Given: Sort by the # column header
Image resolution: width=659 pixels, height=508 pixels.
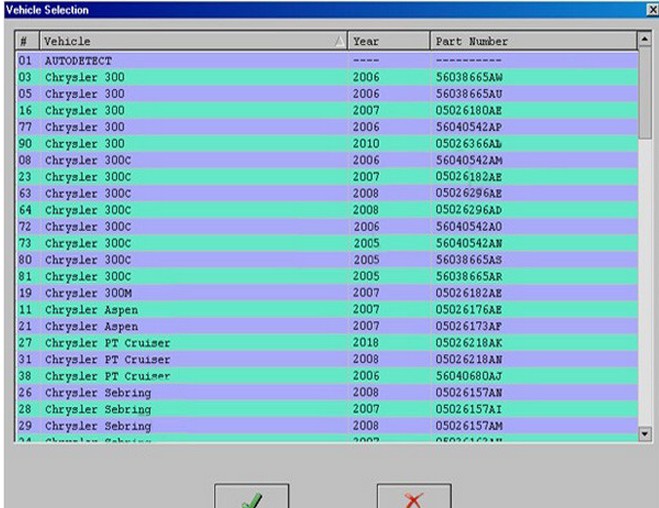Looking at the screenshot, I should 27,41.
